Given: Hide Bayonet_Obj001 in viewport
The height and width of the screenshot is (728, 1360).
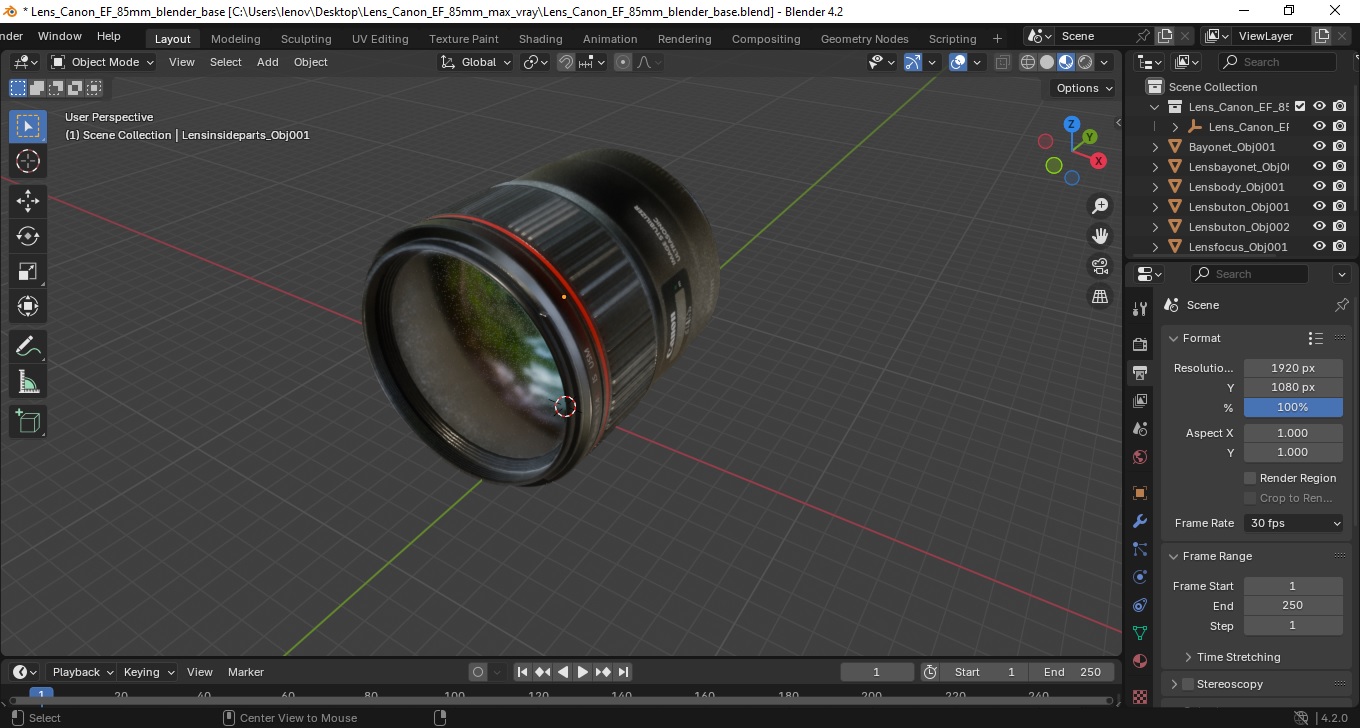Looking at the screenshot, I should coord(1319,147).
